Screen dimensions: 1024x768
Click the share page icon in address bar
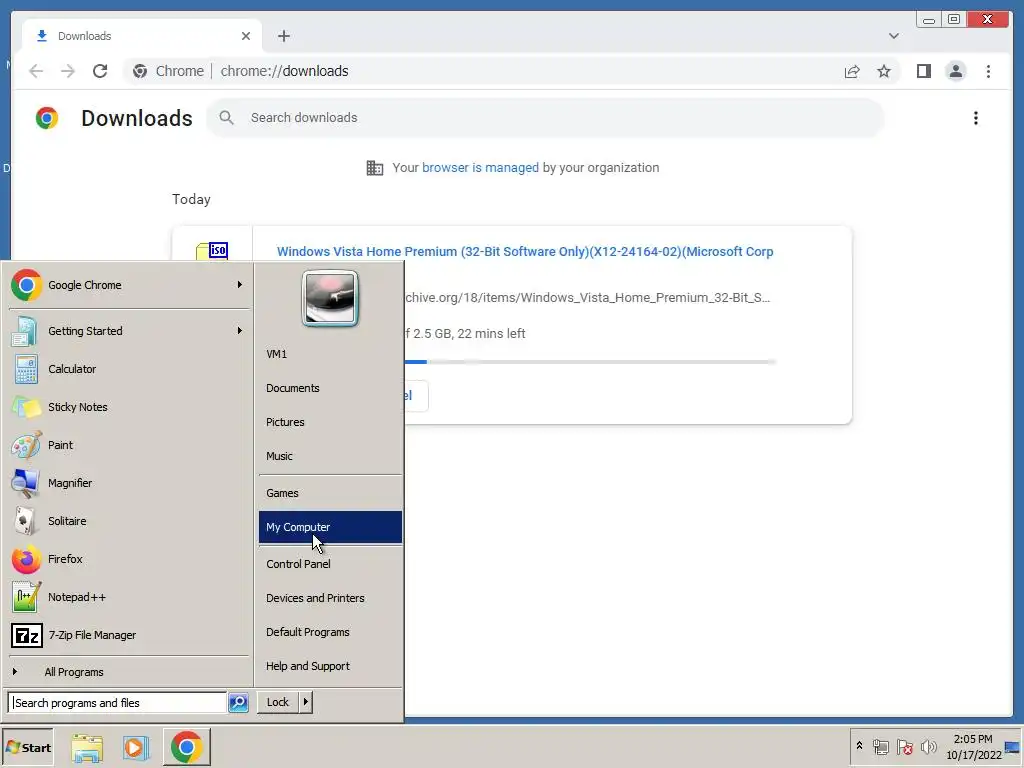click(x=852, y=71)
